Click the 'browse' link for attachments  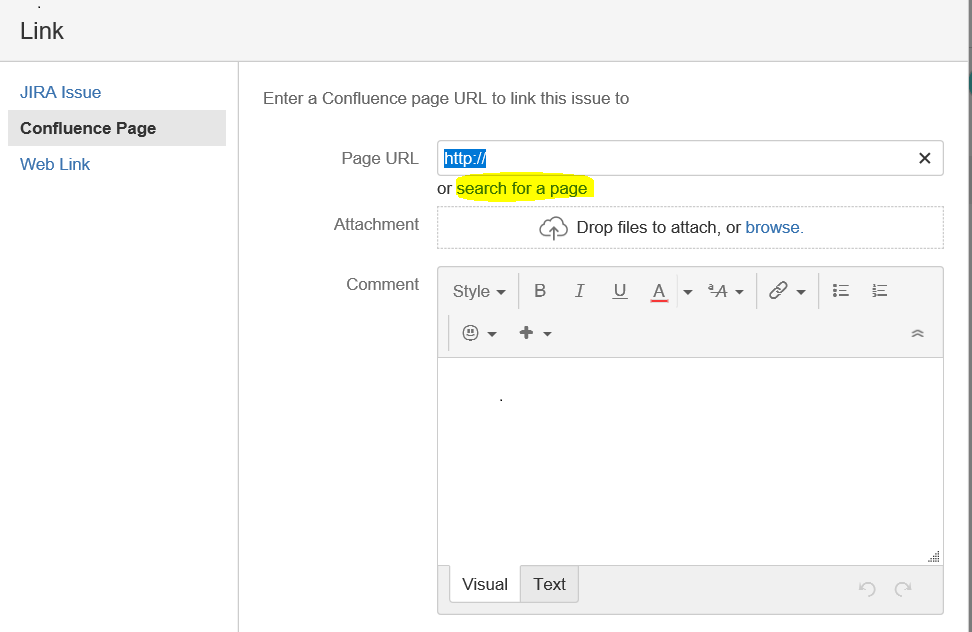772,227
